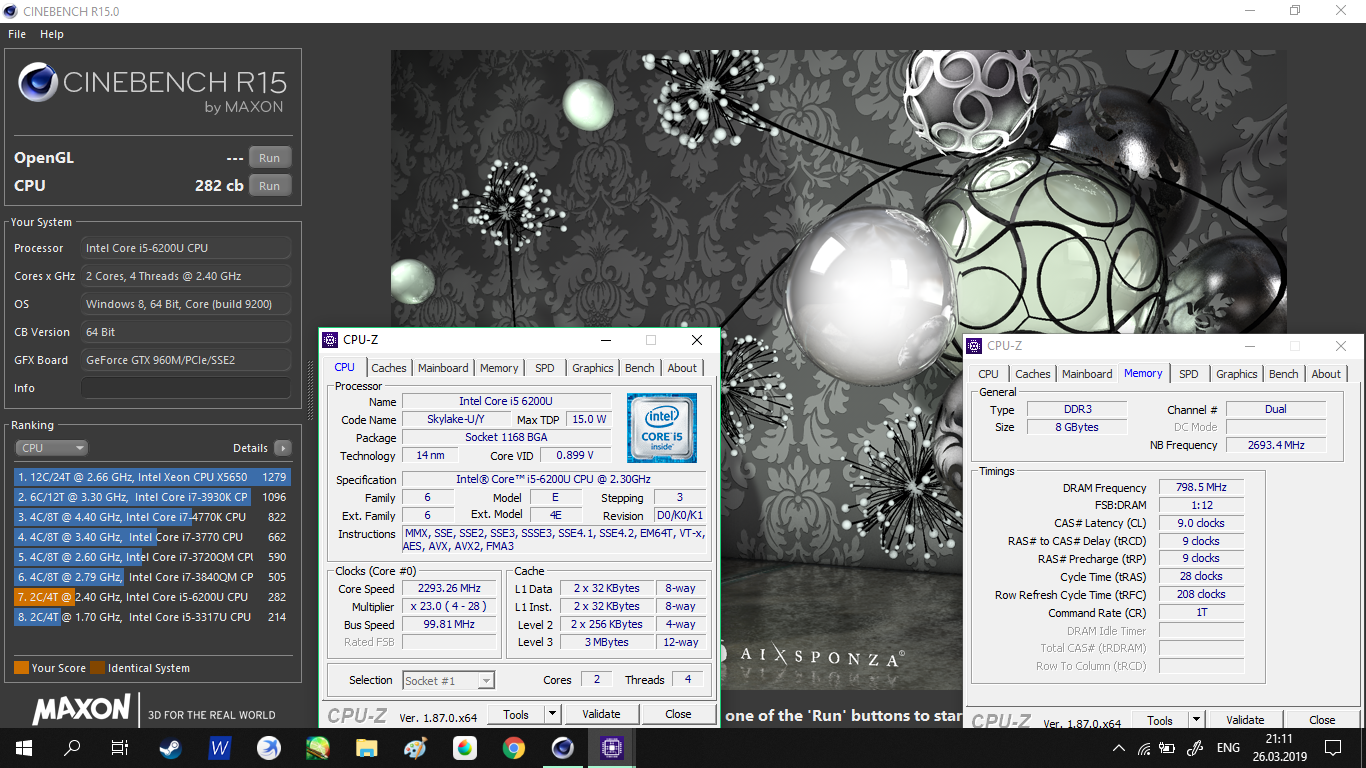Click the Intel Core i5 inside logo
Viewport: 1366px width, 768px height.
point(661,427)
